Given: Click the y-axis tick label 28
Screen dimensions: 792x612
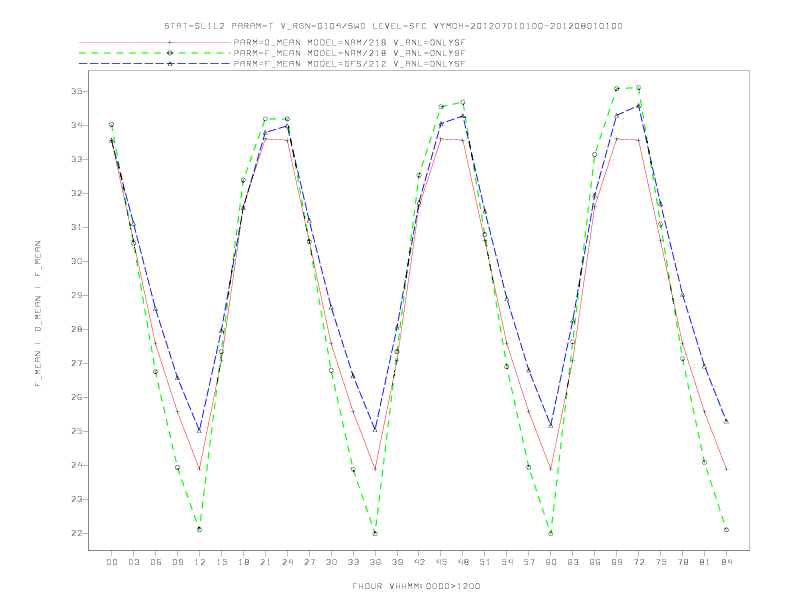Looking at the screenshot, I should (76, 329).
